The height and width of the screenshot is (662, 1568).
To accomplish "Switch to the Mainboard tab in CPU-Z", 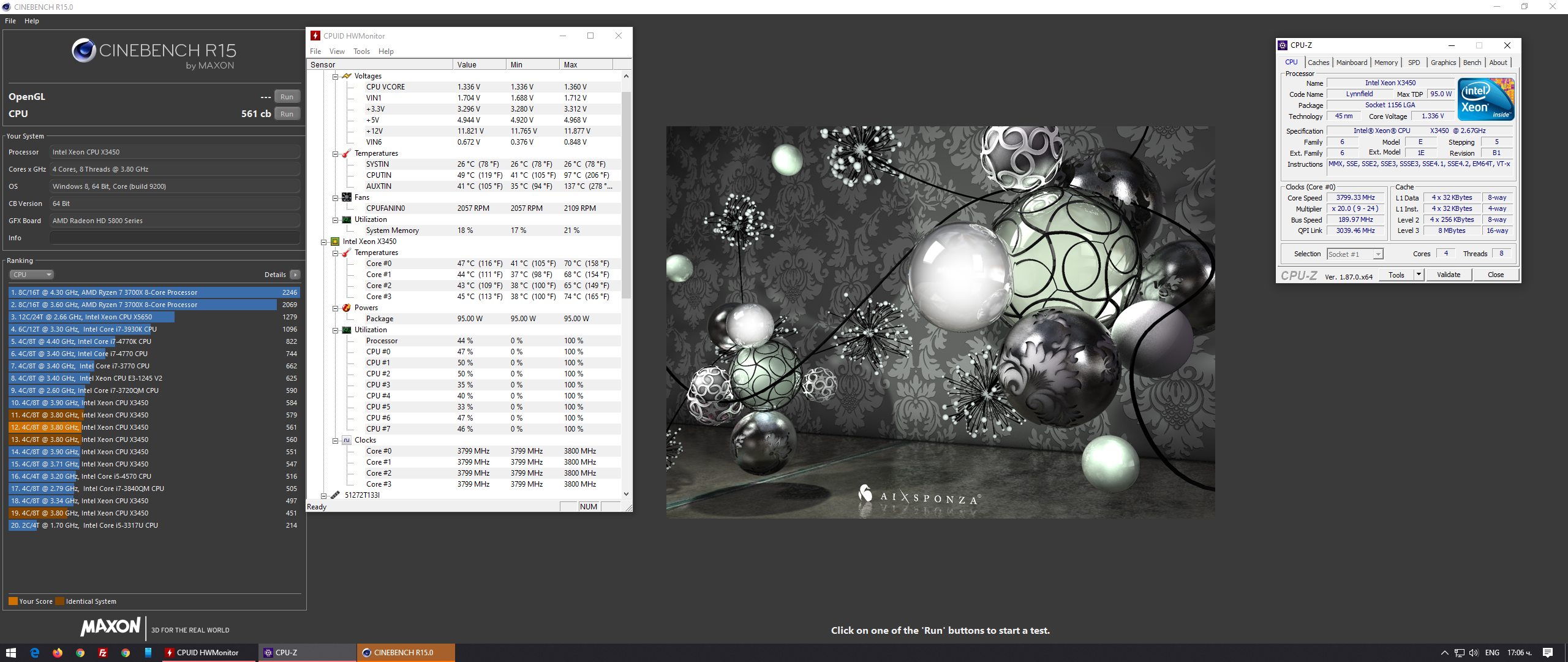I will pos(1352,63).
